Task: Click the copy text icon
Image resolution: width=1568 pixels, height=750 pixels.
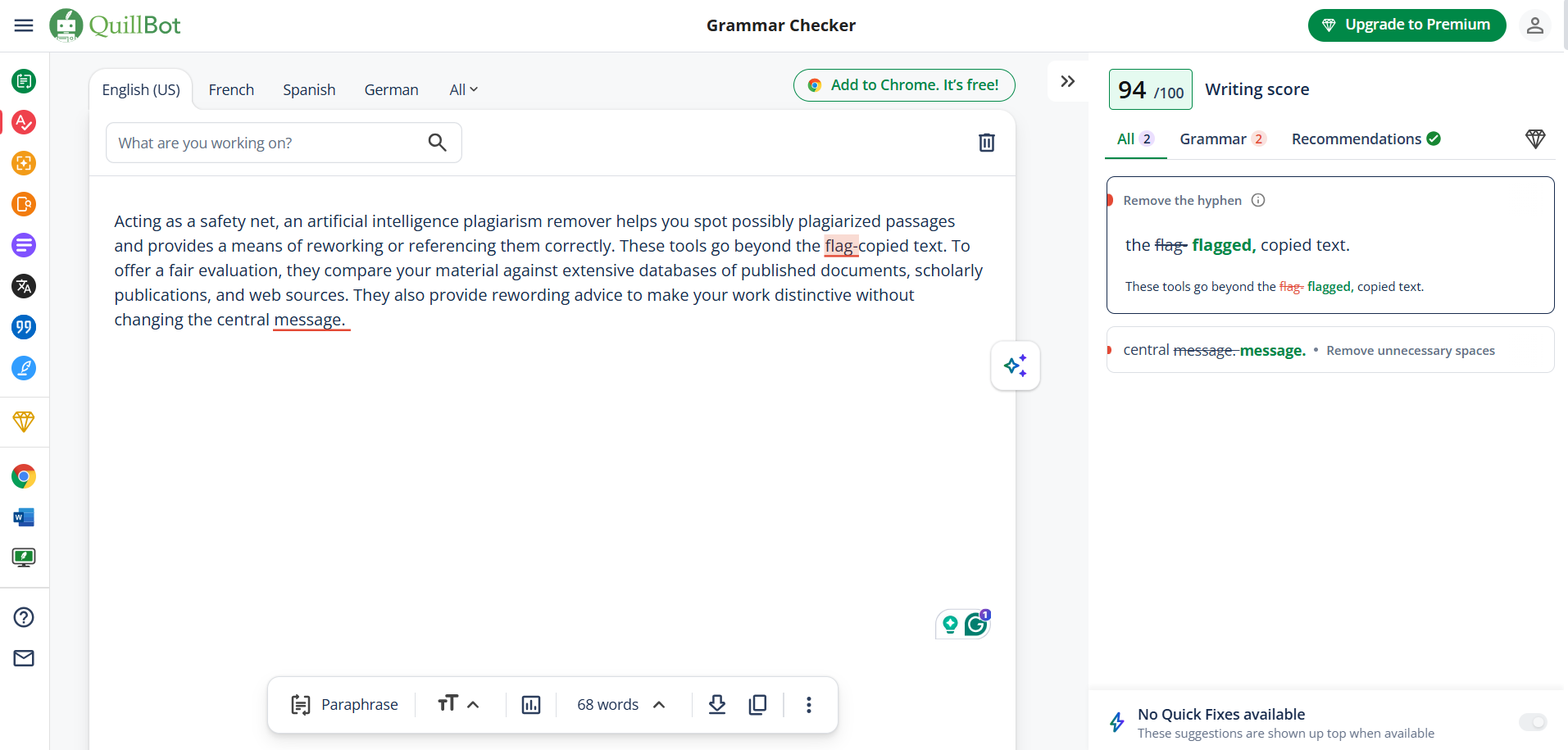Action: 758,704
